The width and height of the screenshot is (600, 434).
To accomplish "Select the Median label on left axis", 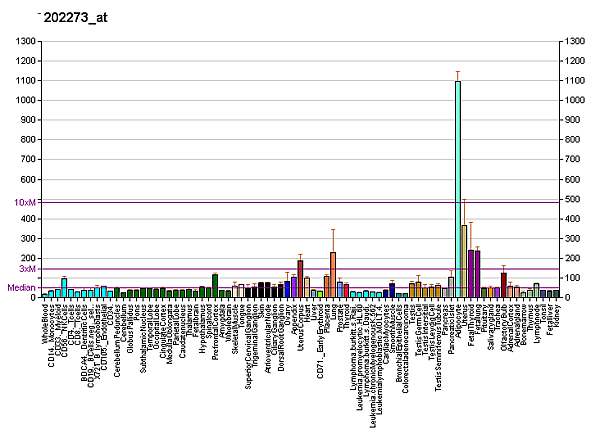I will (x=21, y=288).
